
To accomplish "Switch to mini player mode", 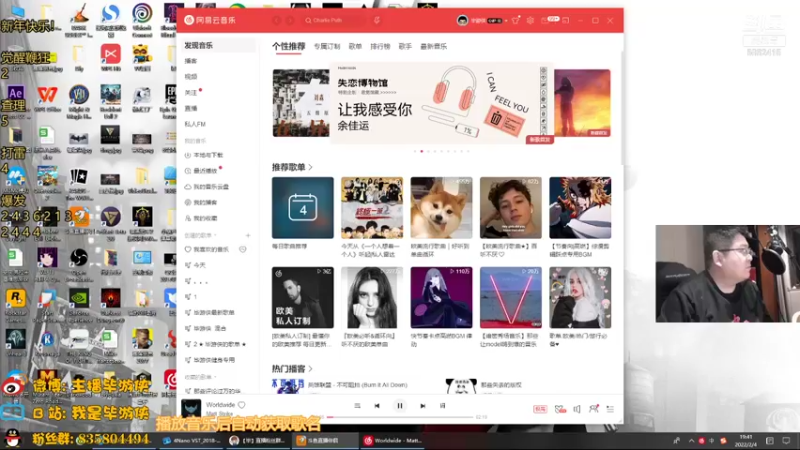I will [566, 20].
